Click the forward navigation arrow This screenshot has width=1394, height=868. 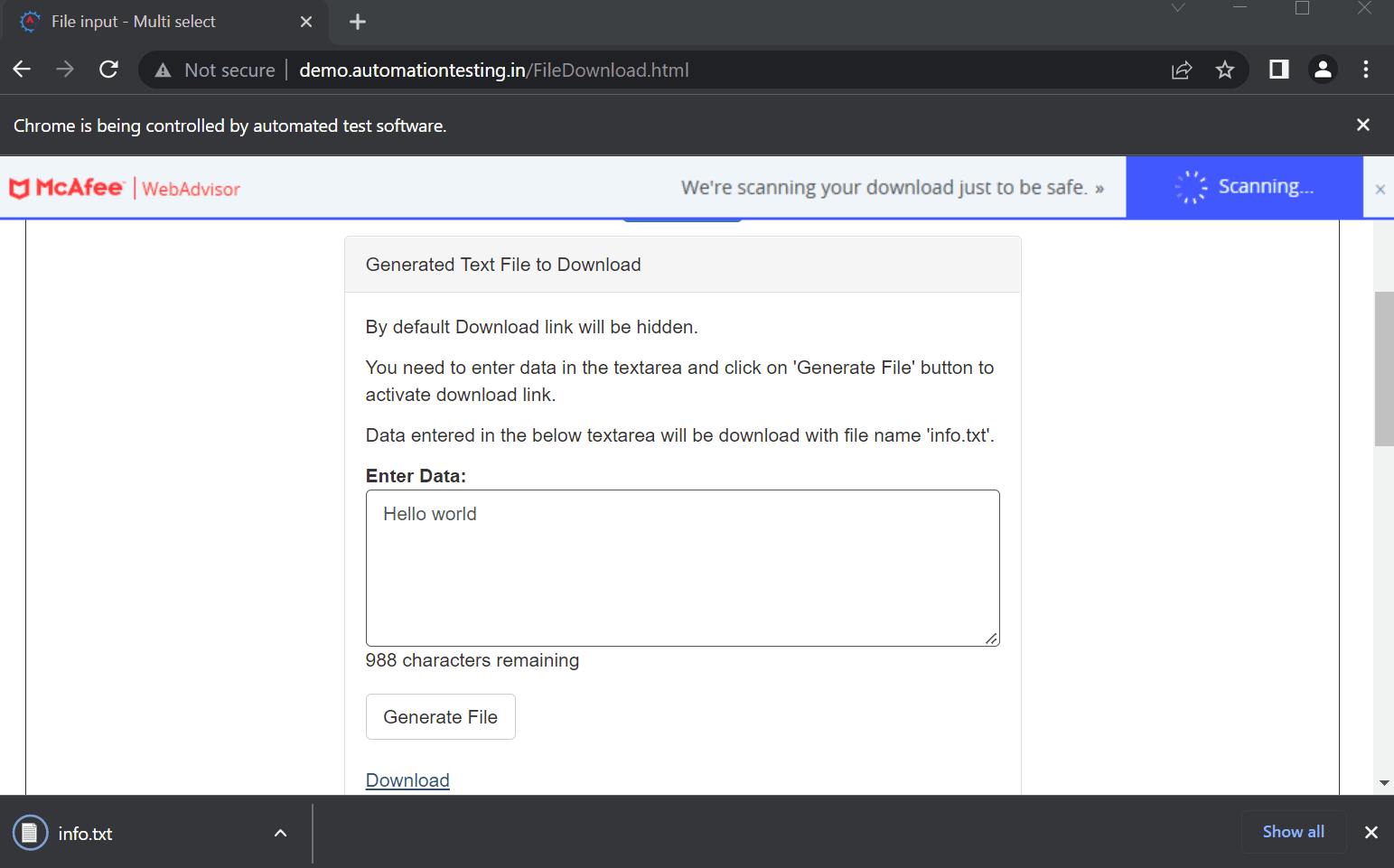(64, 70)
